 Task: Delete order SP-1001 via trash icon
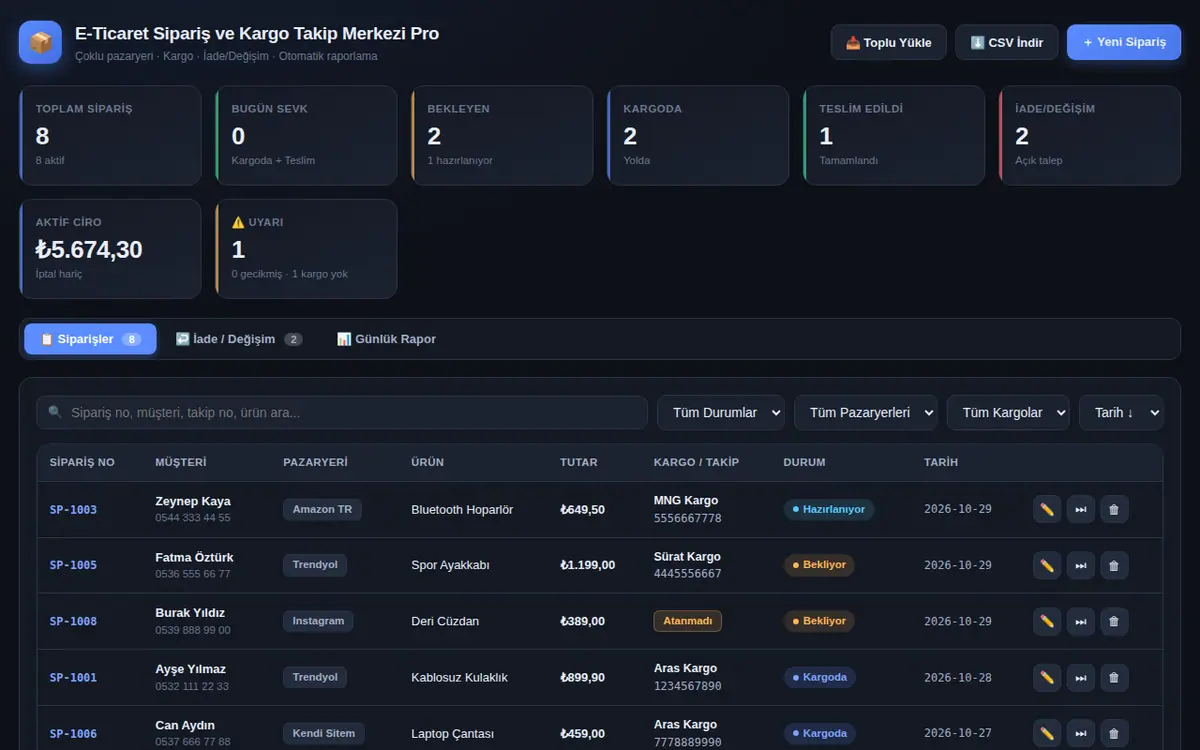click(x=1115, y=677)
